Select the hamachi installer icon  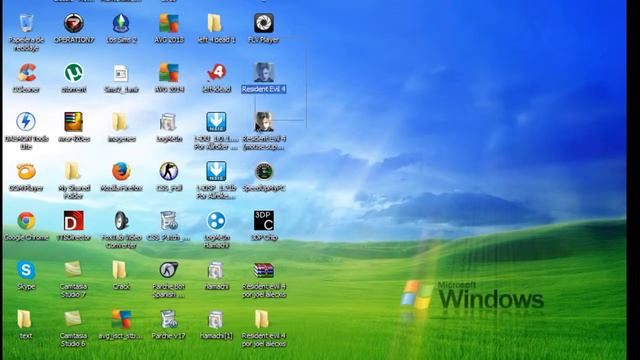click(216, 270)
